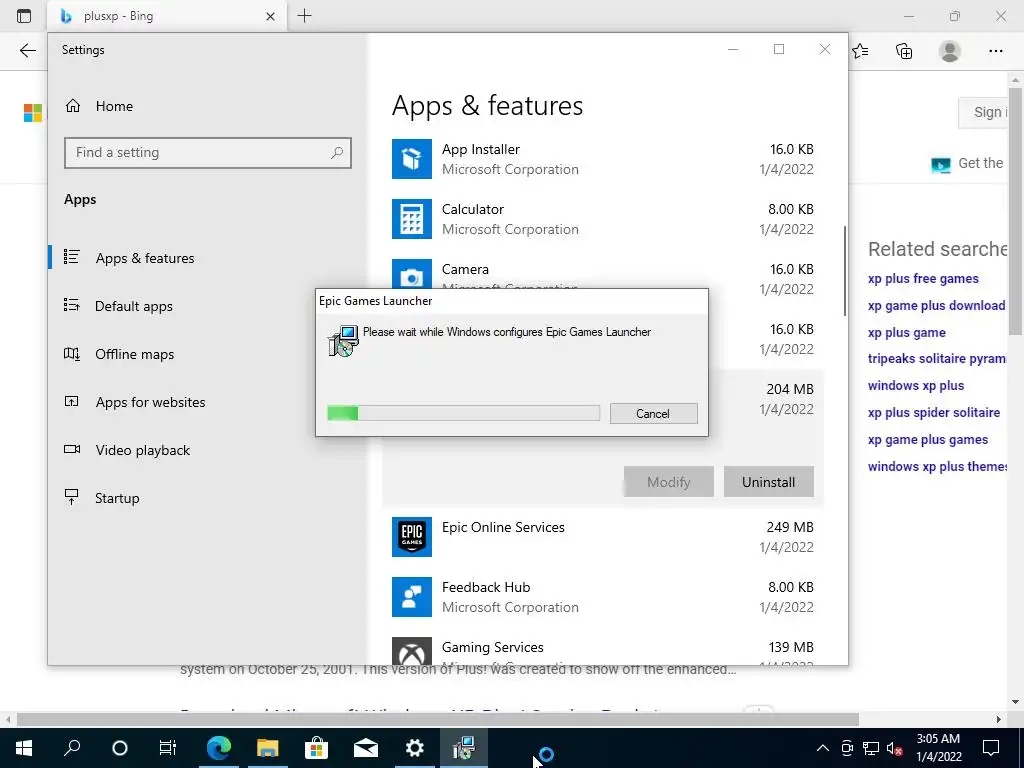
Task: Click the Feedback Hub entry name
Action: (x=486, y=587)
